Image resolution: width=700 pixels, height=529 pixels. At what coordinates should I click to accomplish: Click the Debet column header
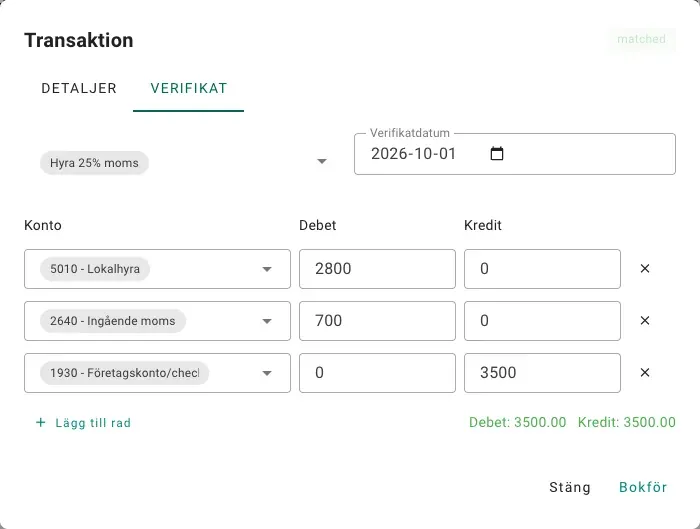point(317,225)
